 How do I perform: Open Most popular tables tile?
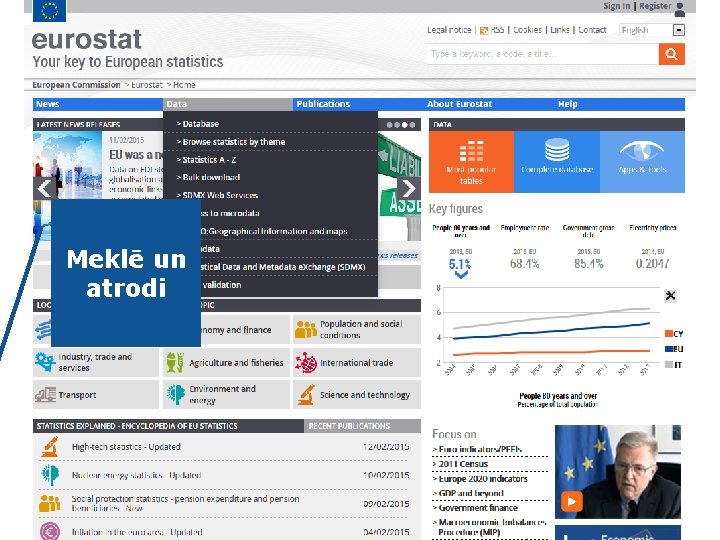click(471, 162)
